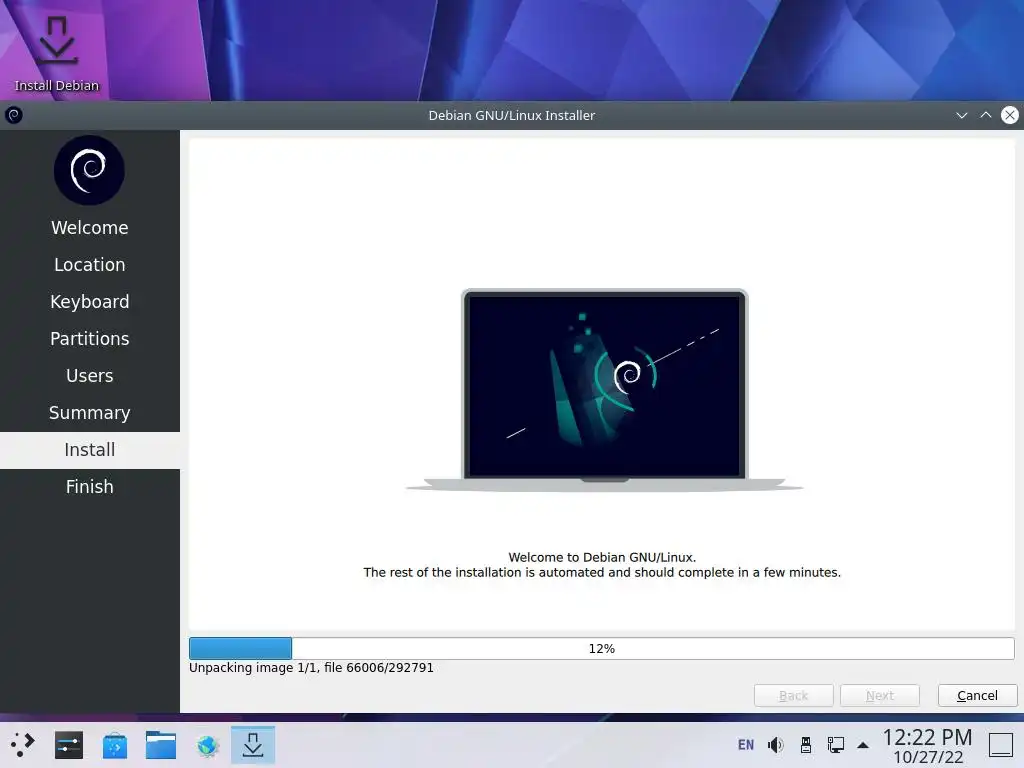Click the Show Desktop button in panel
The width and height of the screenshot is (1024, 768).
1001,745
